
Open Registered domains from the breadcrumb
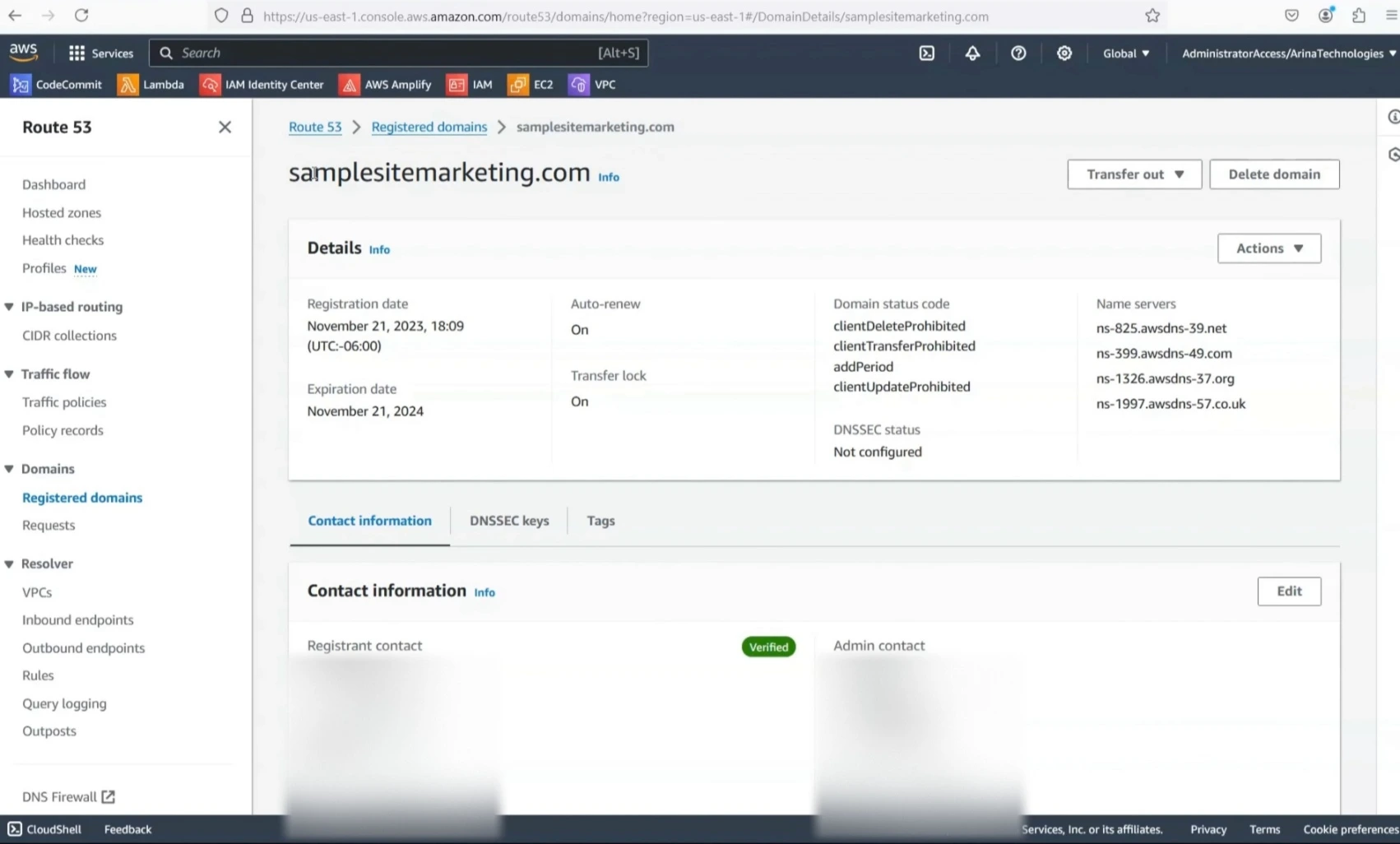point(429,127)
